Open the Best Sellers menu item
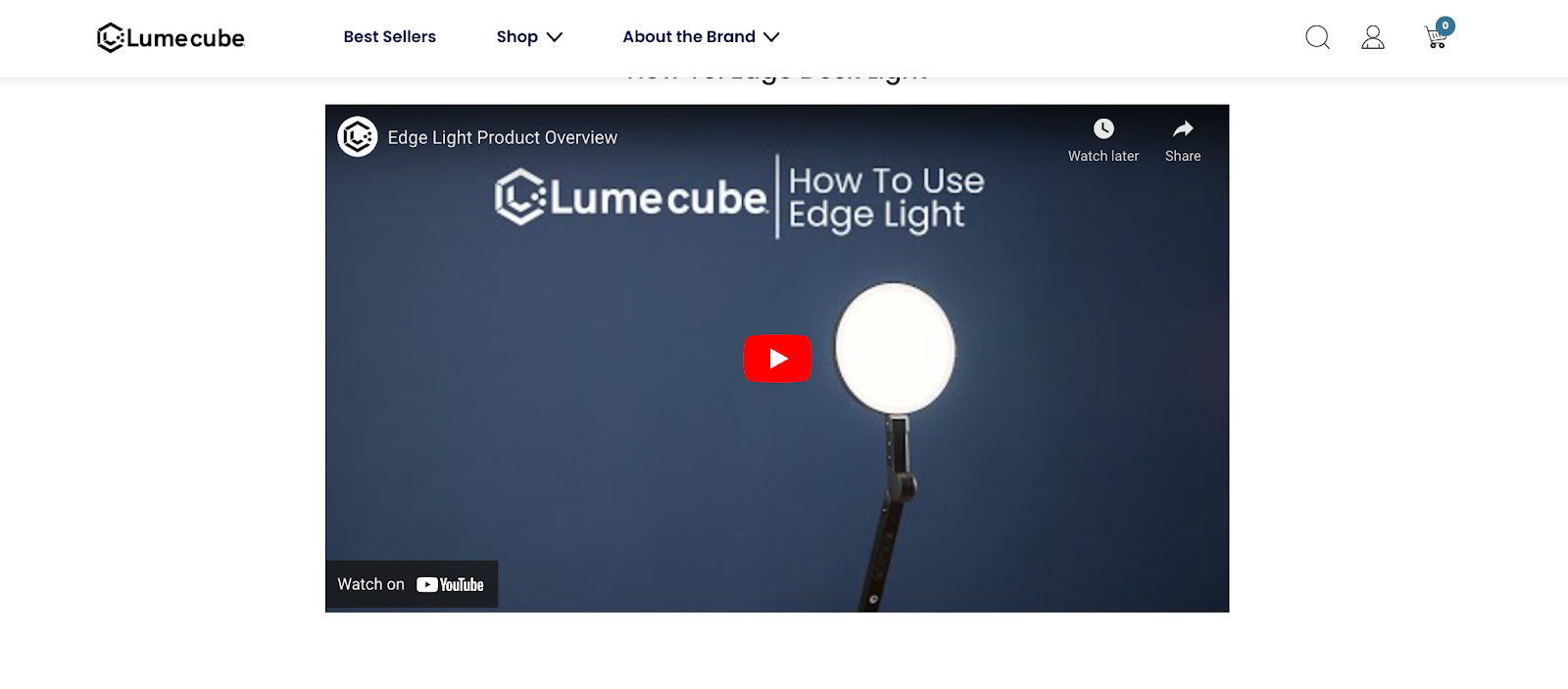 pos(390,36)
